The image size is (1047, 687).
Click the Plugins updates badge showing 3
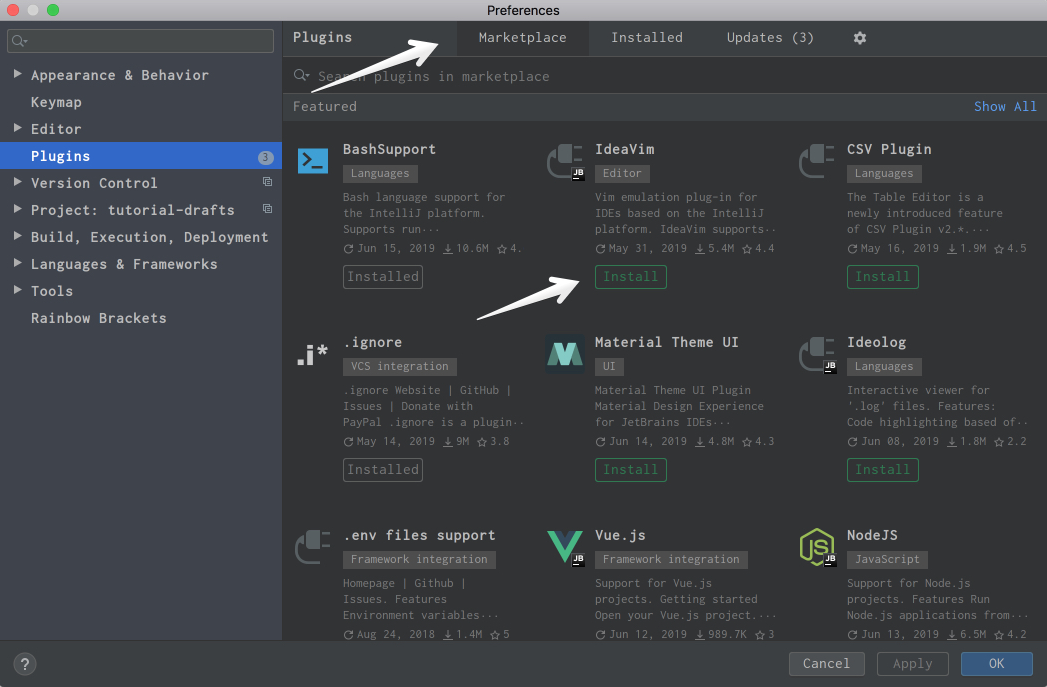tap(265, 157)
